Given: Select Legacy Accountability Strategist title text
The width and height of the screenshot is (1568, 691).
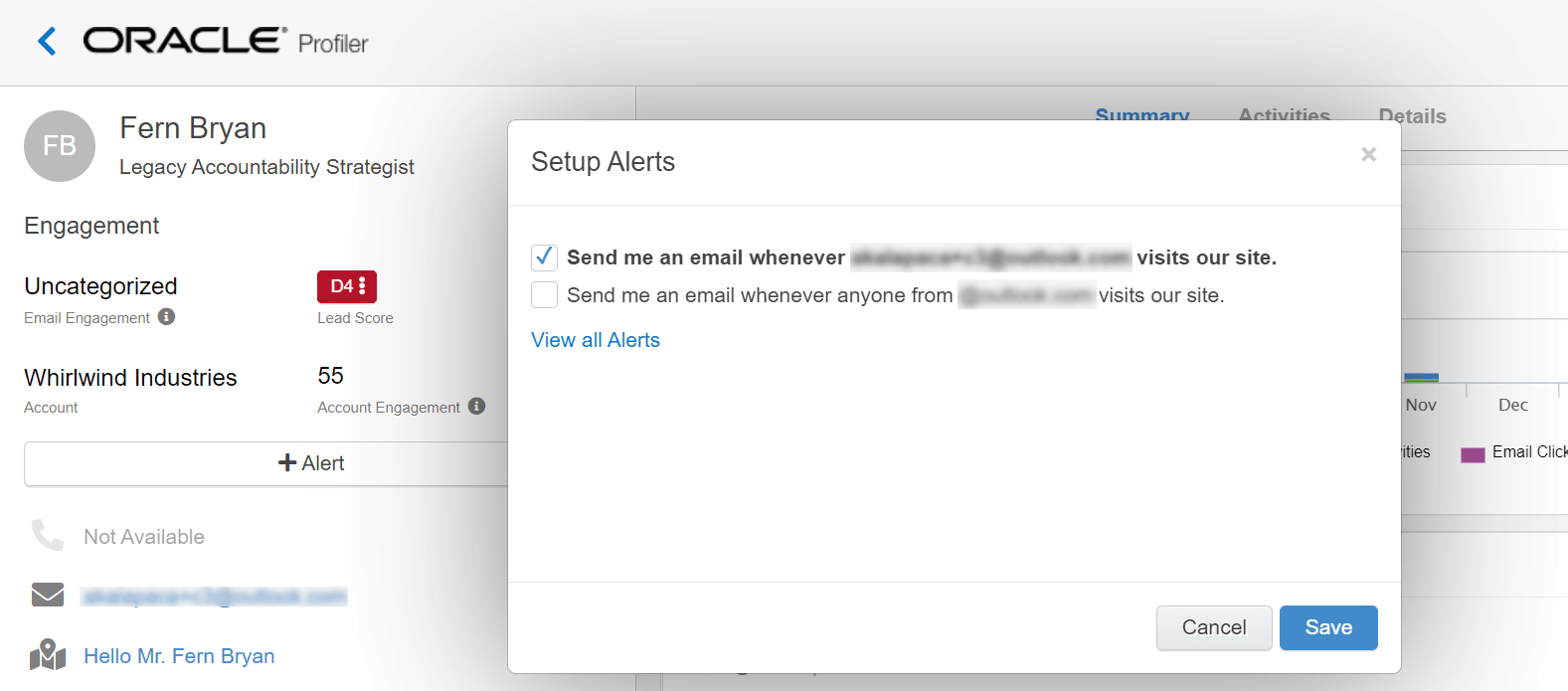Looking at the screenshot, I should point(266,167).
